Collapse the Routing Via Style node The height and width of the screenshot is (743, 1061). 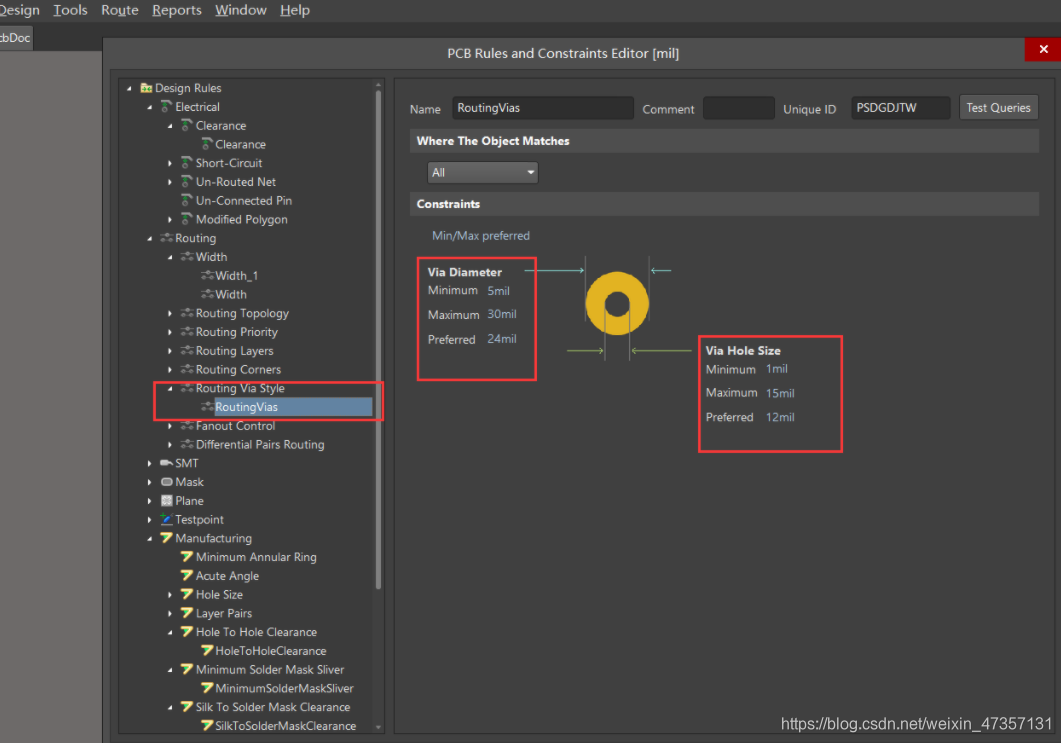click(x=170, y=388)
